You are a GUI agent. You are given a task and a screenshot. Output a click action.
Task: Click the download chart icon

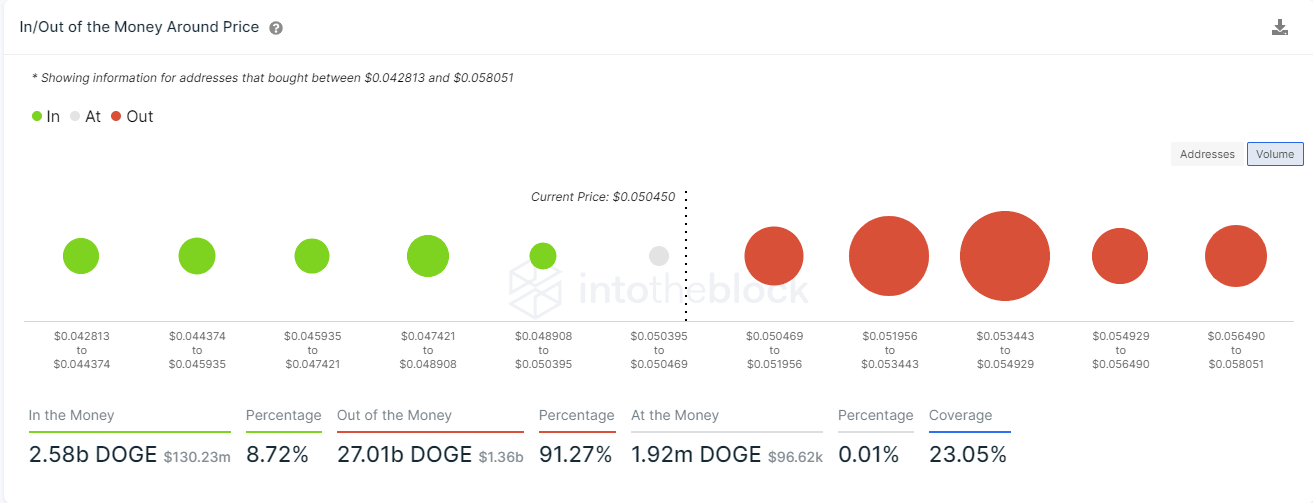tap(1279, 28)
